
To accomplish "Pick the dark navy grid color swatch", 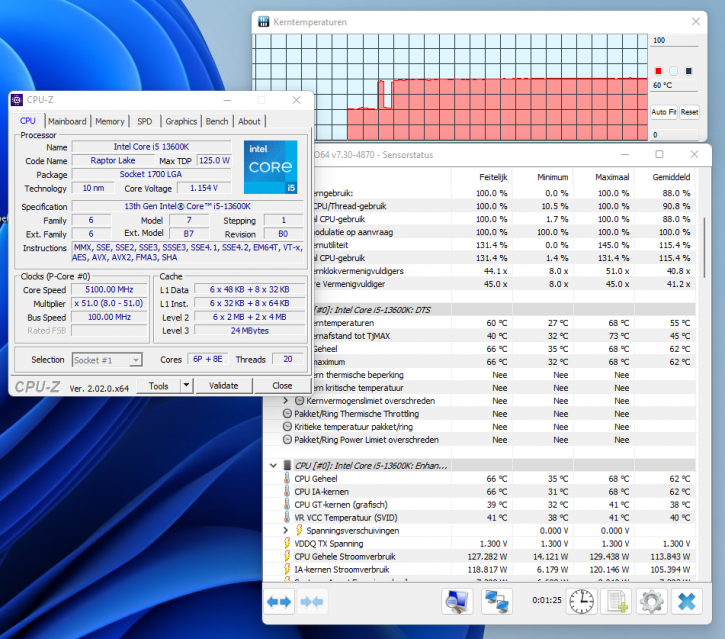I will coord(688,71).
